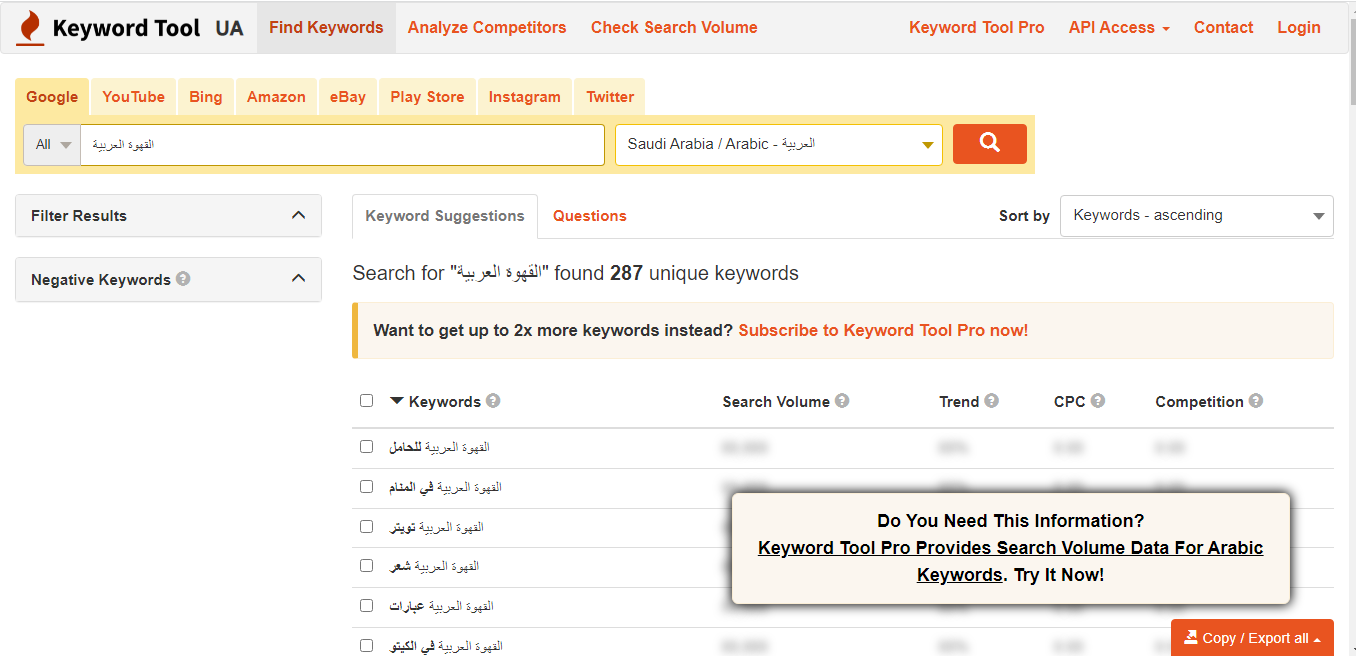The image size is (1356, 656).
Task: Open the Contact page link
Action: point(1223,27)
